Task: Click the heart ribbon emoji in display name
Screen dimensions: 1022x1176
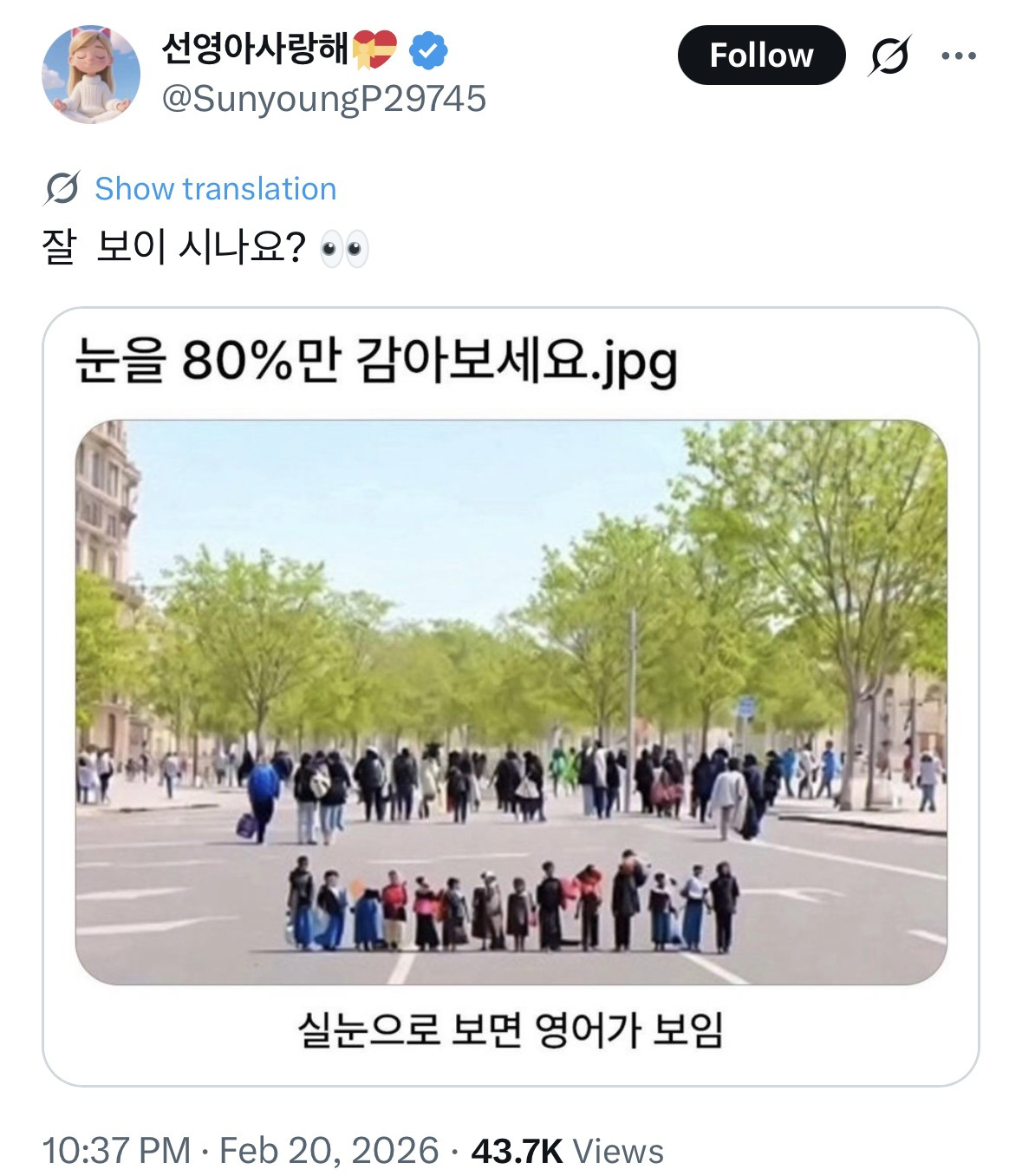Action: (x=374, y=49)
